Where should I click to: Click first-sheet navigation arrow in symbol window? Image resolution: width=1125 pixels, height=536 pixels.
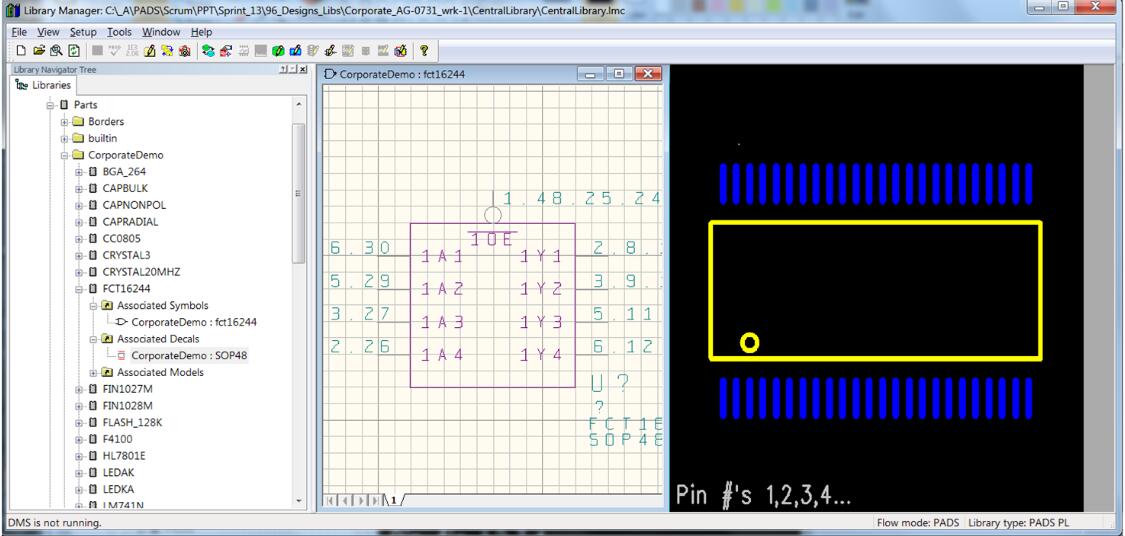click(331, 500)
